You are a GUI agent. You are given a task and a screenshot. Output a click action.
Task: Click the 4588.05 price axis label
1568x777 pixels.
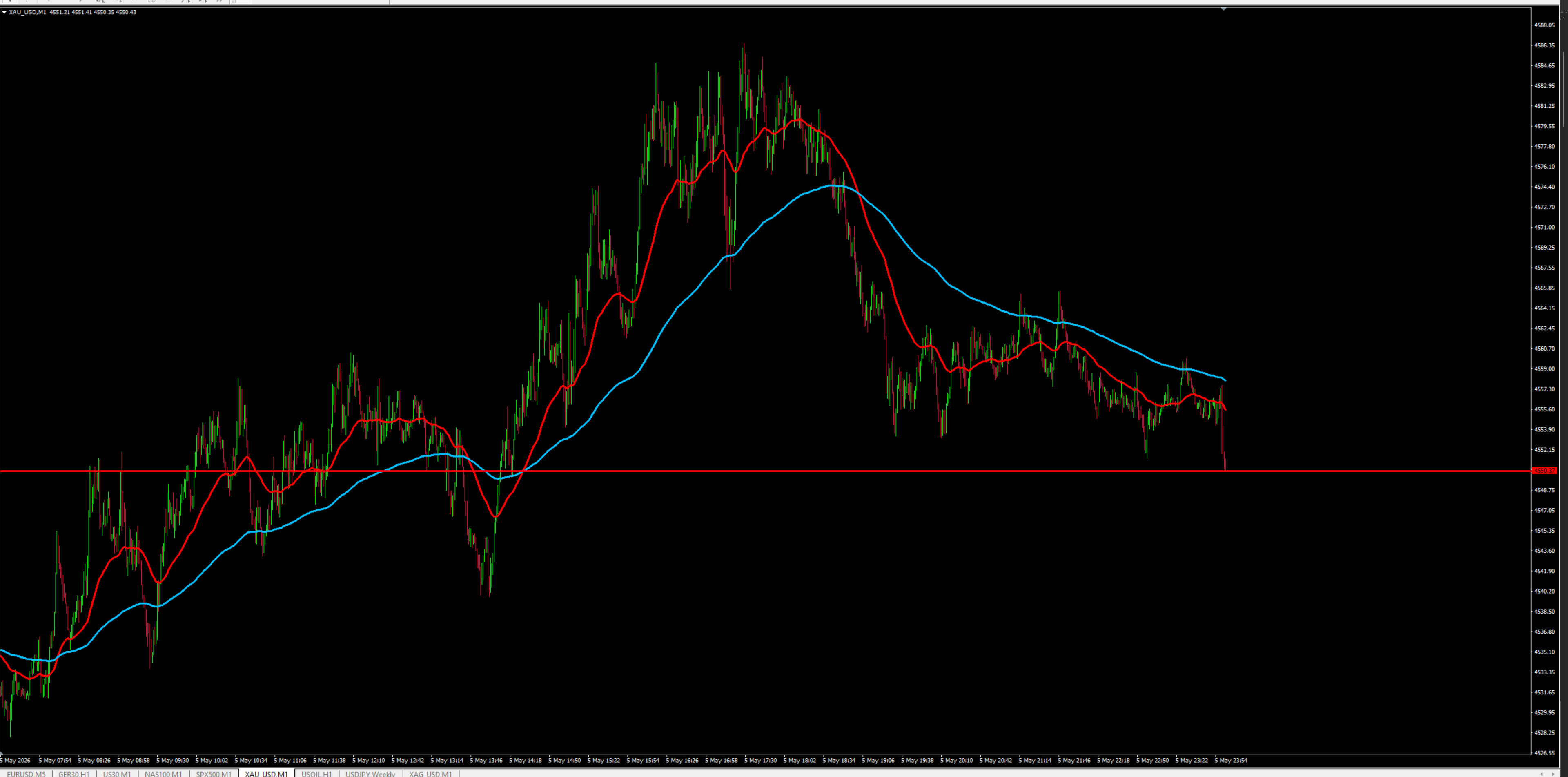point(1544,25)
